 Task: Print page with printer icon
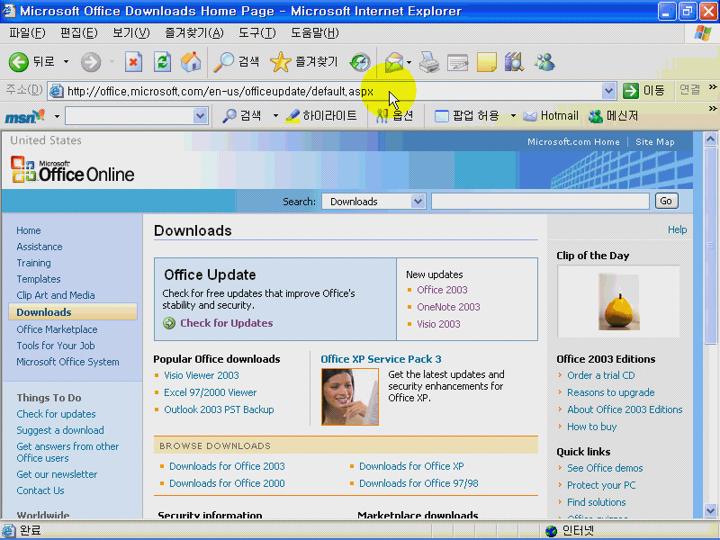click(429, 62)
